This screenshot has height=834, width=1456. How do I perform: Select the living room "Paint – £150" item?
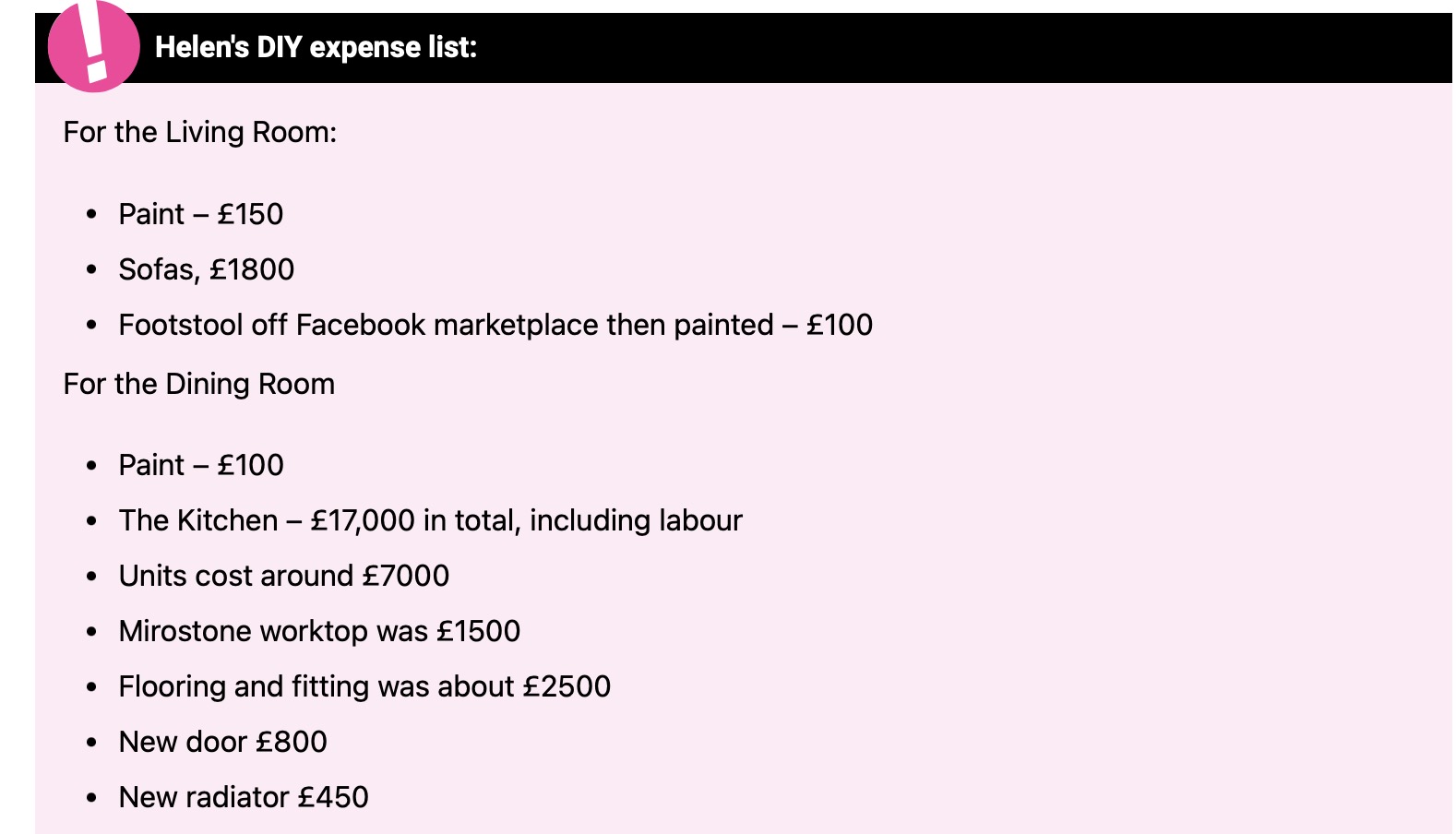[x=200, y=214]
